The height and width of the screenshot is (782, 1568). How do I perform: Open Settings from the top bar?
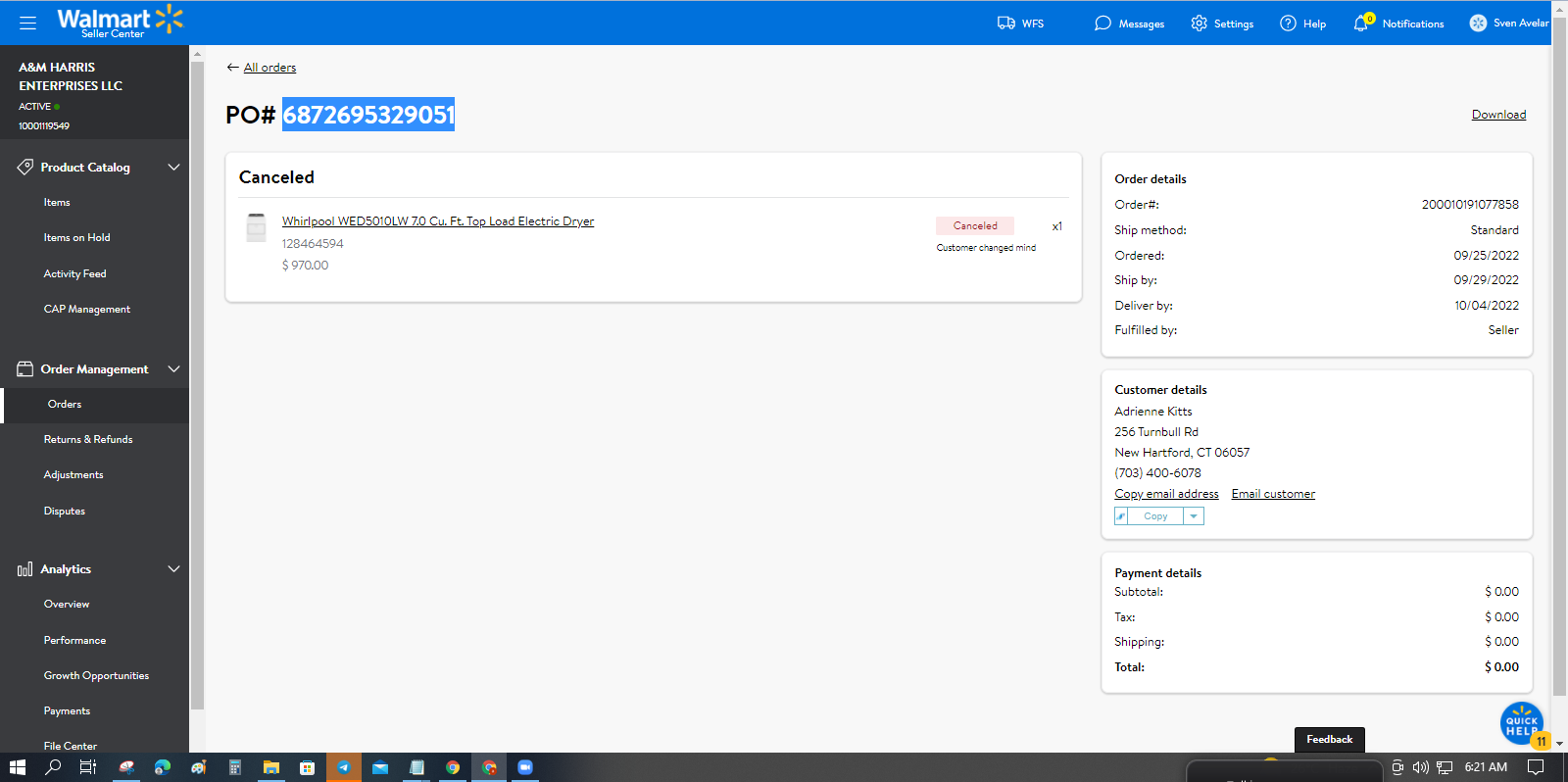[1222, 24]
